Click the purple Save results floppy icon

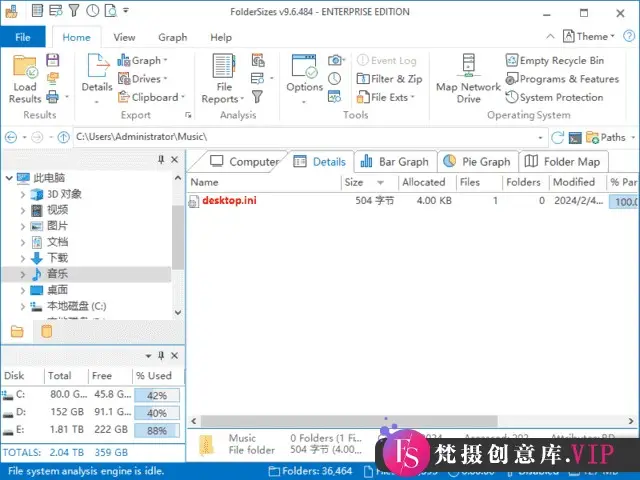click(x=53, y=60)
